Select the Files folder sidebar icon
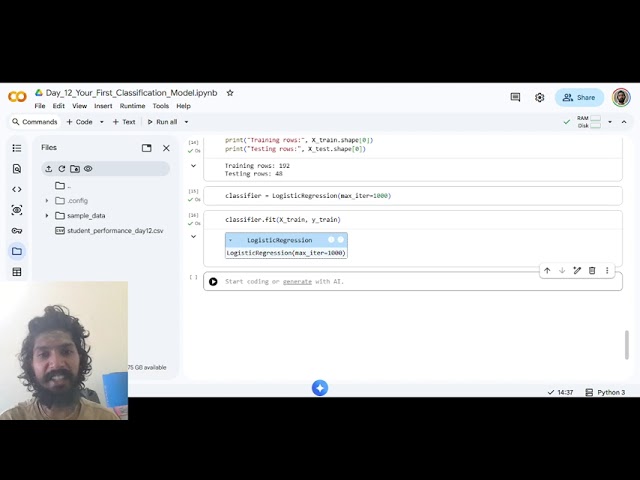Viewport: 640px width, 480px height. [x=17, y=251]
